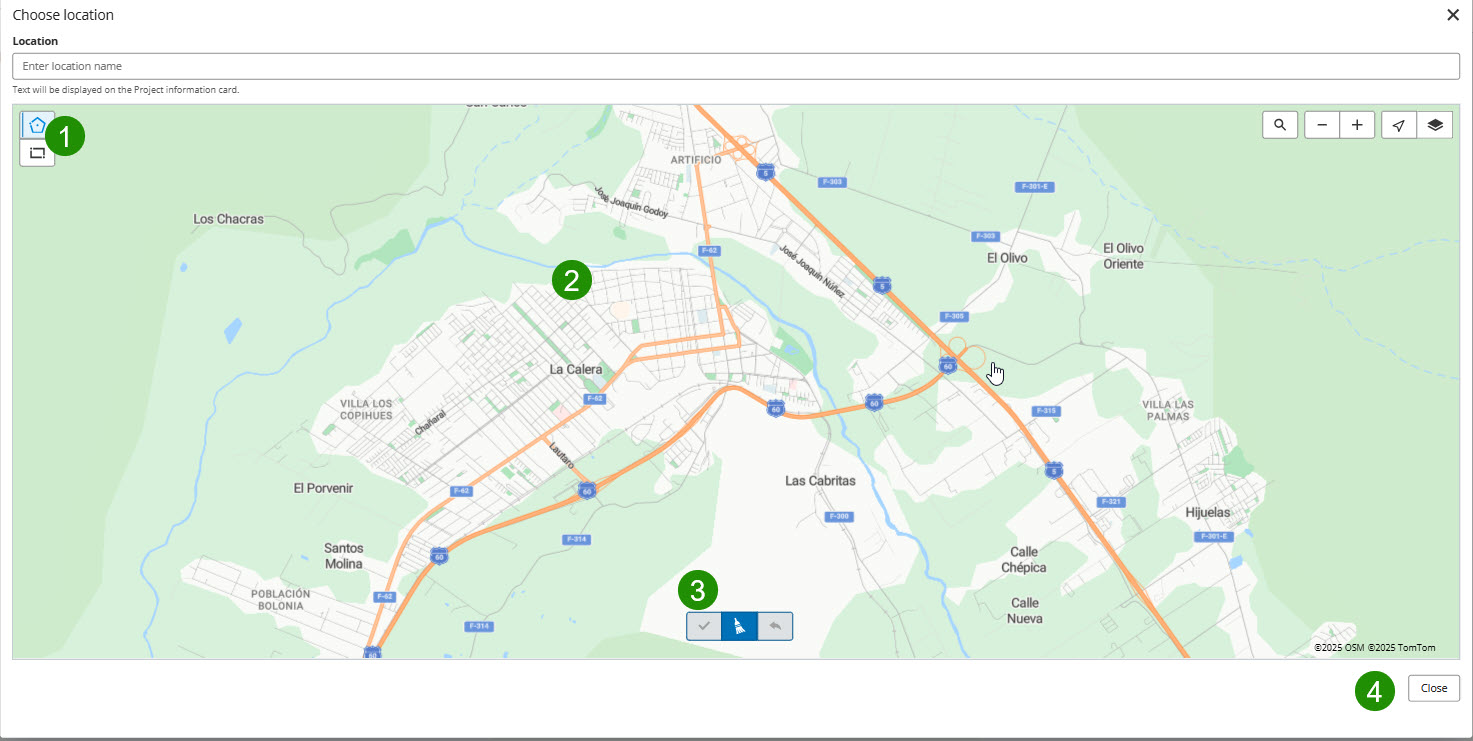Image resolution: width=1473 pixels, height=741 pixels.
Task: Click the Calle Nueva map label
Action: (x=1025, y=611)
